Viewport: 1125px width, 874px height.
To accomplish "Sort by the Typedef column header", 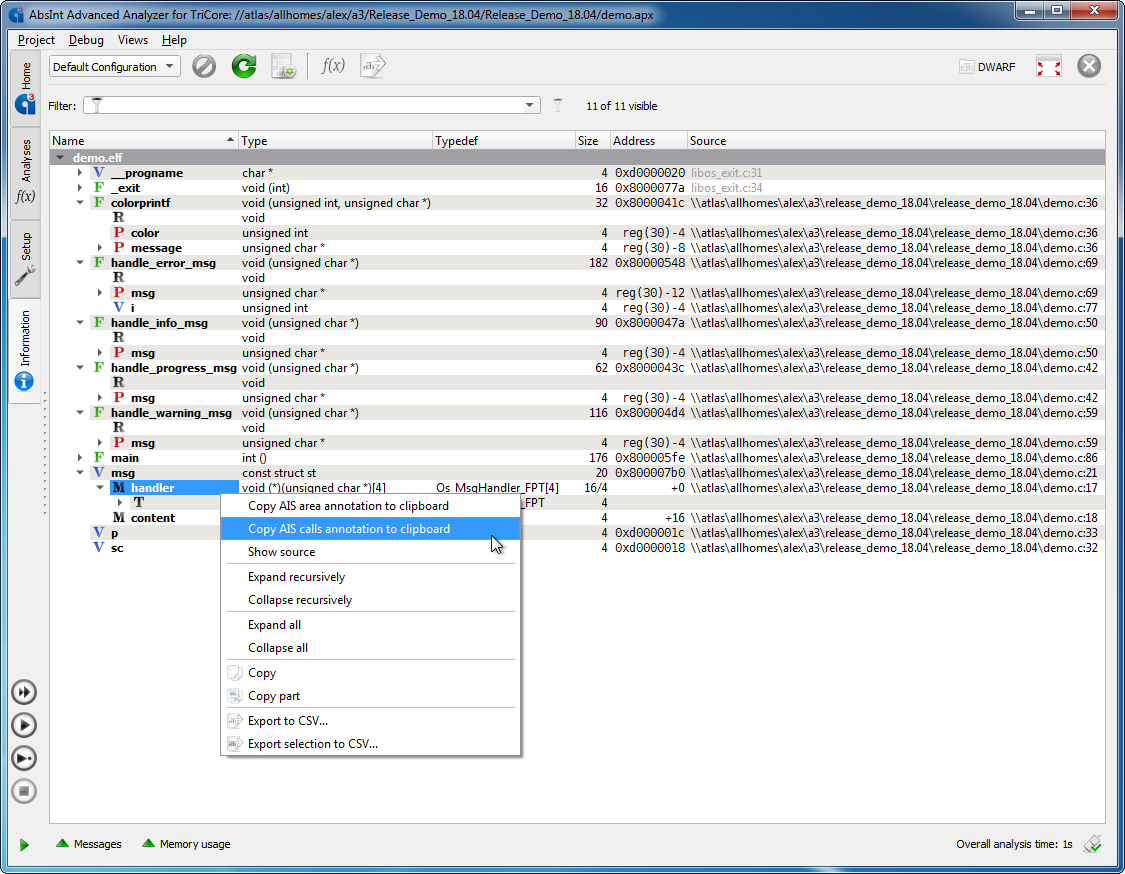I will (504, 141).
